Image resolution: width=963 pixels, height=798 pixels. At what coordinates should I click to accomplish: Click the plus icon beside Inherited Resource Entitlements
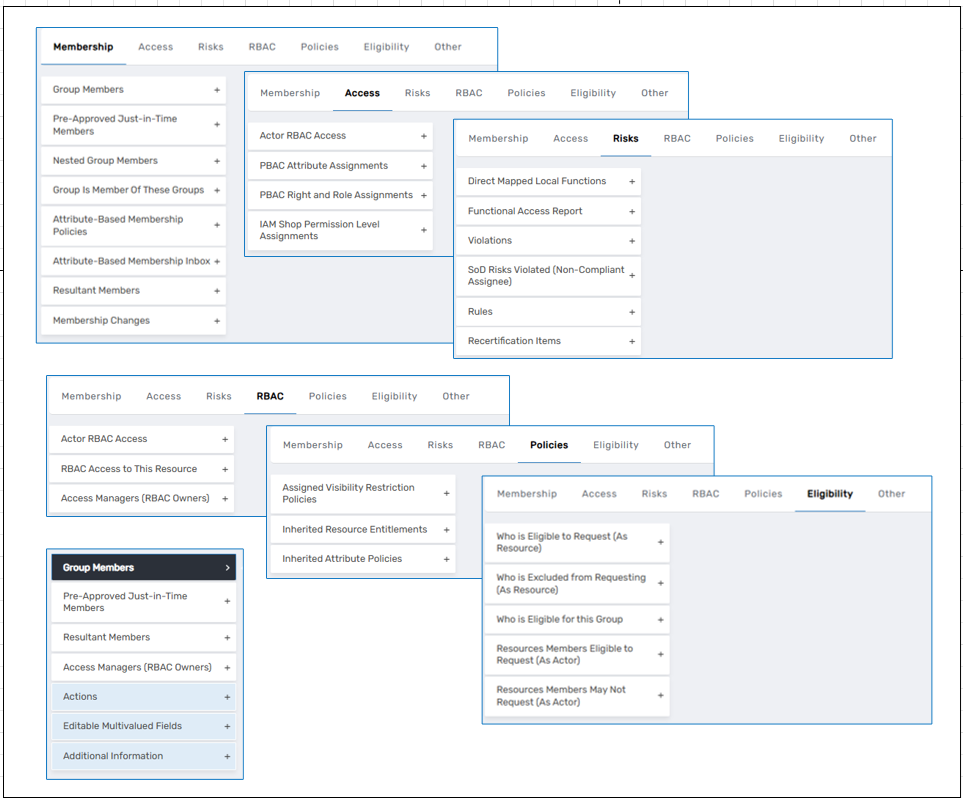point(446,530)
